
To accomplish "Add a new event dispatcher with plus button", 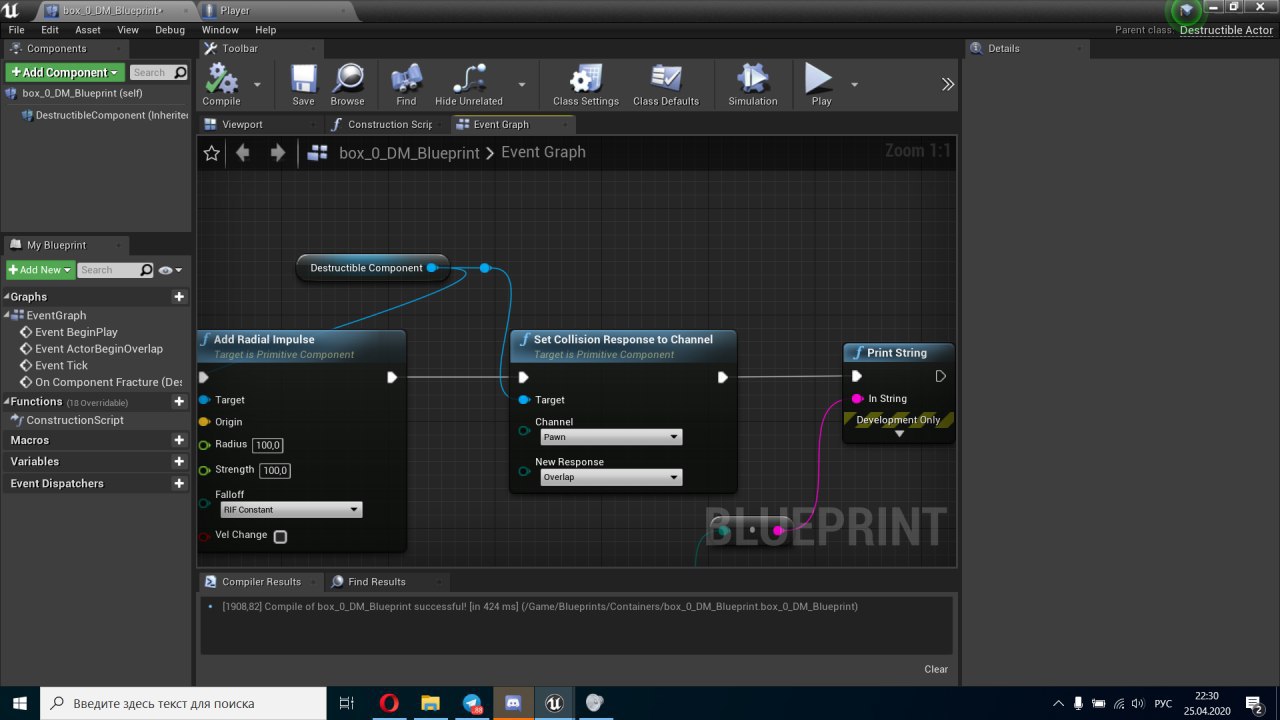I will pyautogui.click(x=179, y=484).
